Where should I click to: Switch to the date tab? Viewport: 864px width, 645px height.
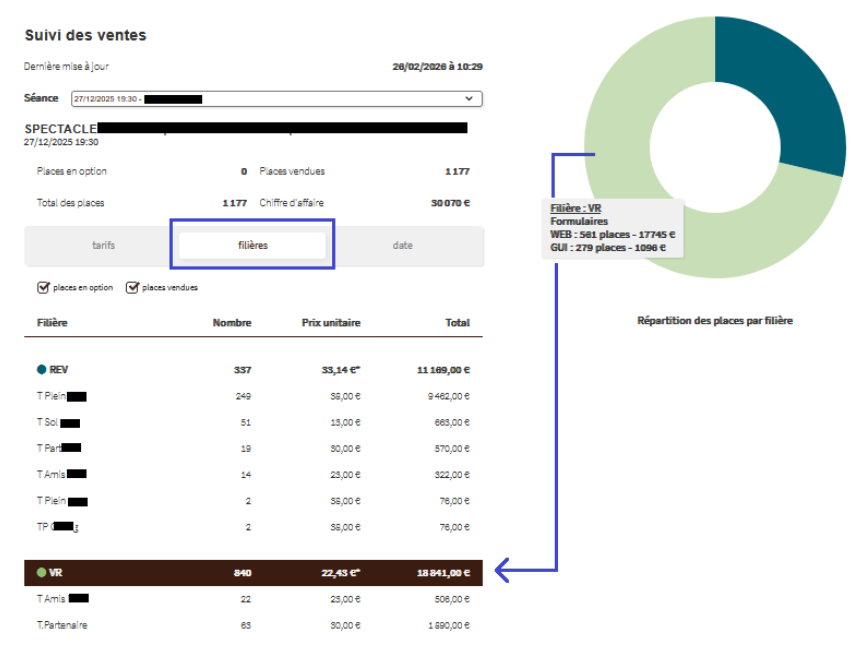click(x=402, y=246)
